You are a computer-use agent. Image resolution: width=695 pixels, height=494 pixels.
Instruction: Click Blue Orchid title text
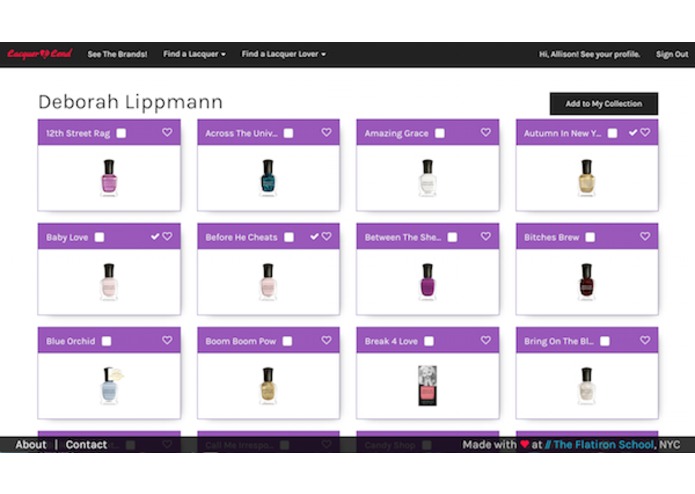[x=70, y=341]
